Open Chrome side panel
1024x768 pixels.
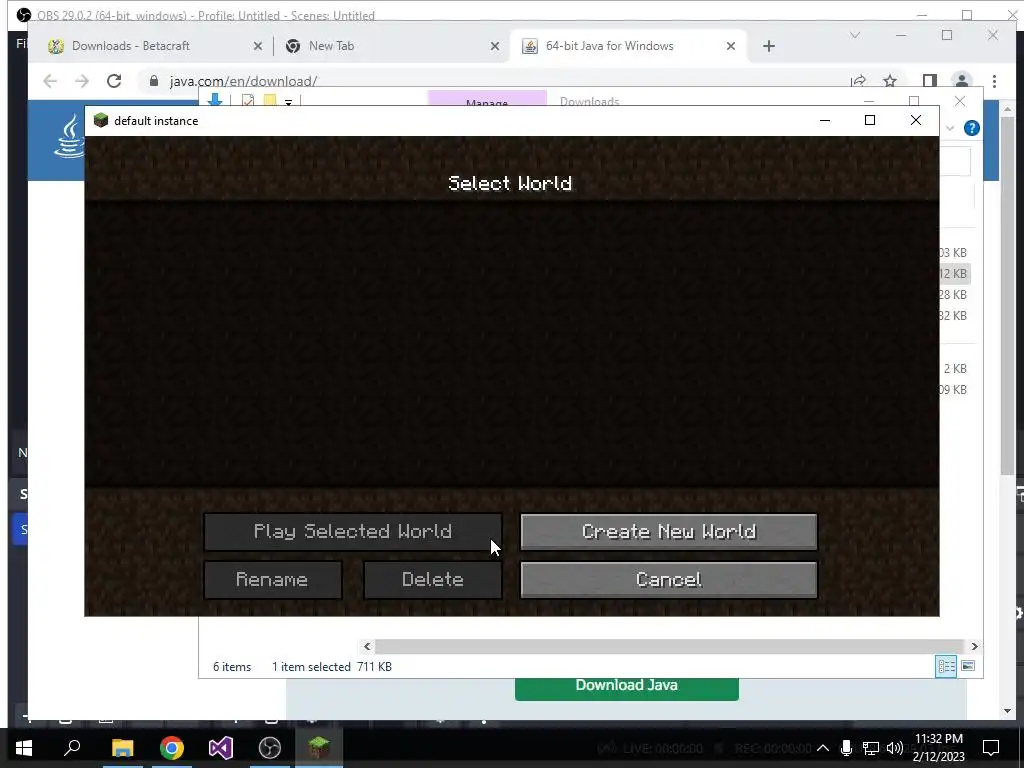click(x=929, y=81)
